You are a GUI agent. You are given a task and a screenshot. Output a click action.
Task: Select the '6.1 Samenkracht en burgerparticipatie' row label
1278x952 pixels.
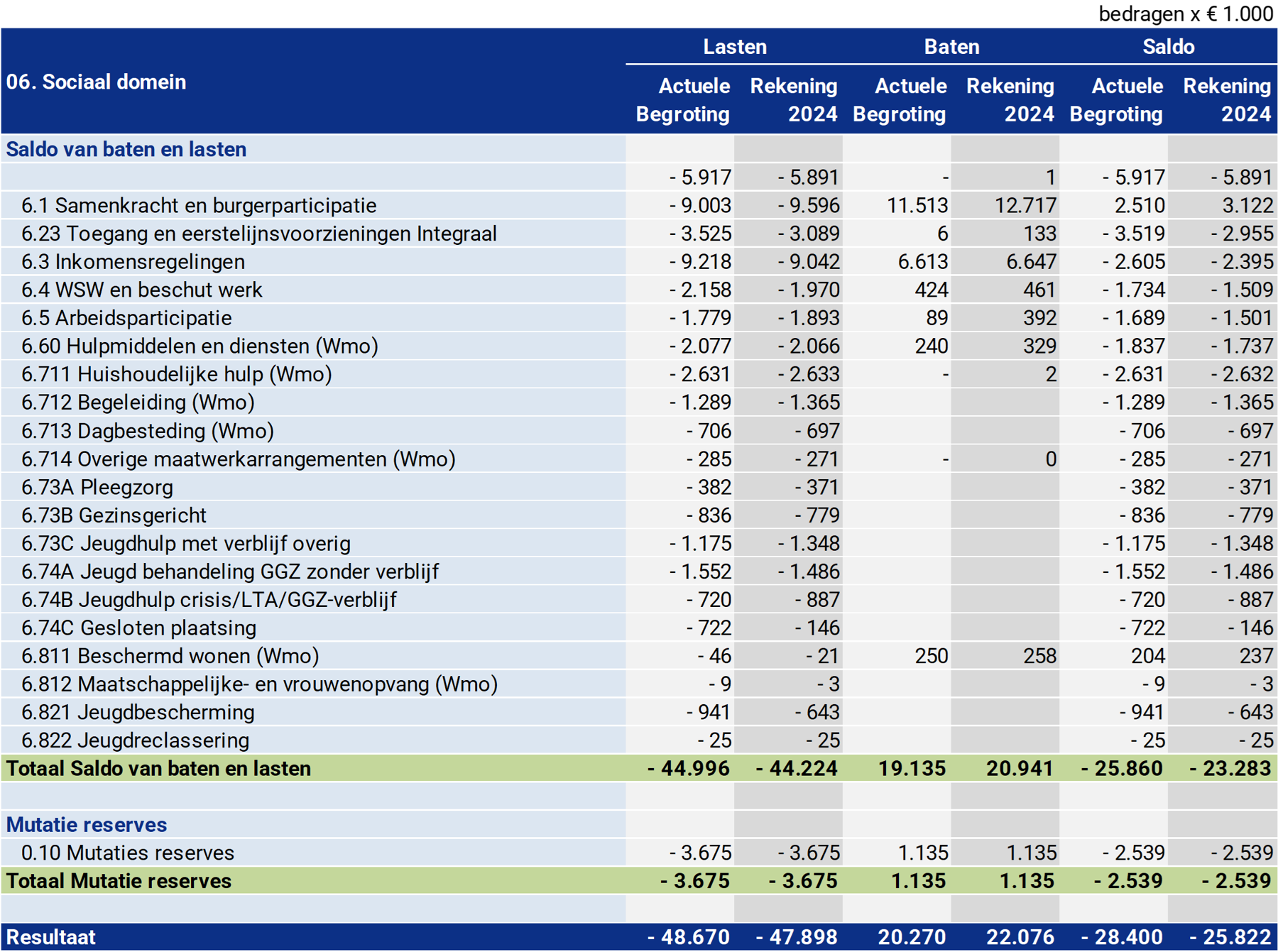coord(199,206)
